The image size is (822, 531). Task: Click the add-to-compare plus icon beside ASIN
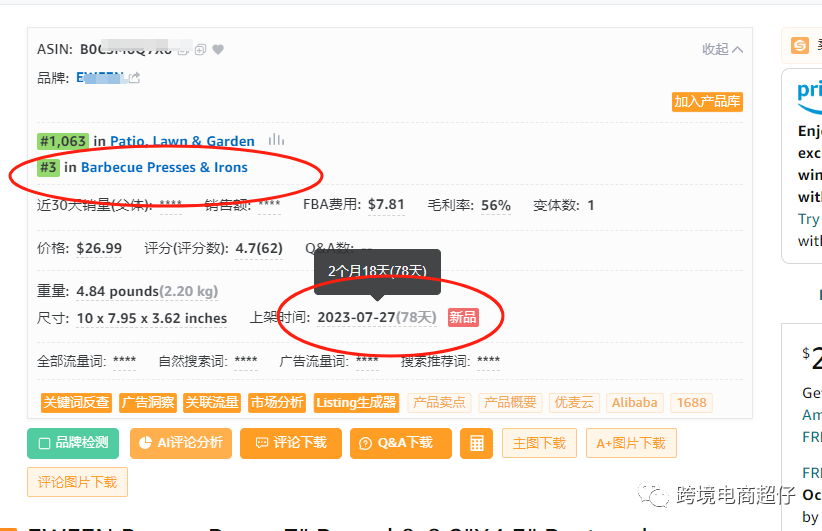(200, 50)
